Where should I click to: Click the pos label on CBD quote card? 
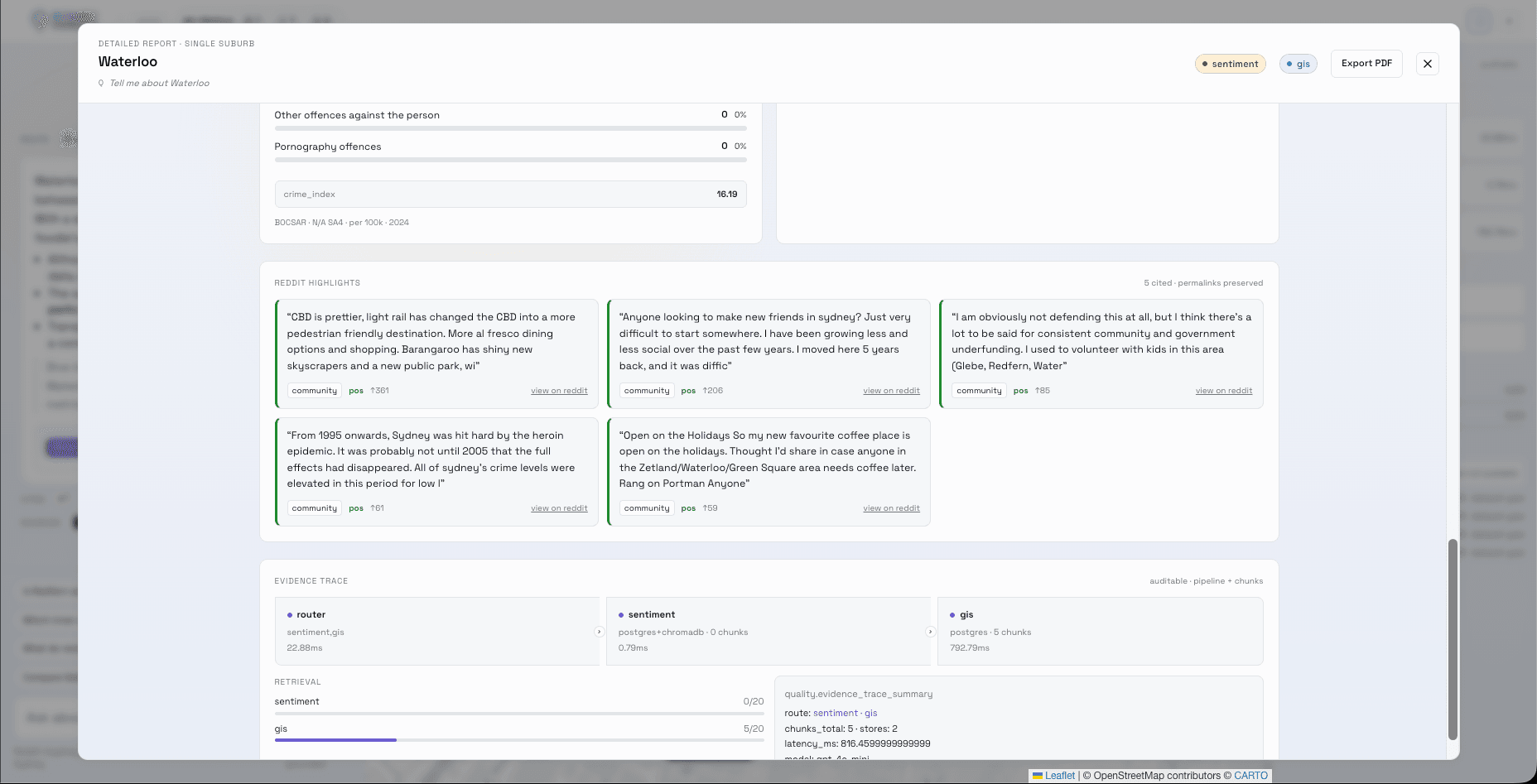click(x=356, y=391)
